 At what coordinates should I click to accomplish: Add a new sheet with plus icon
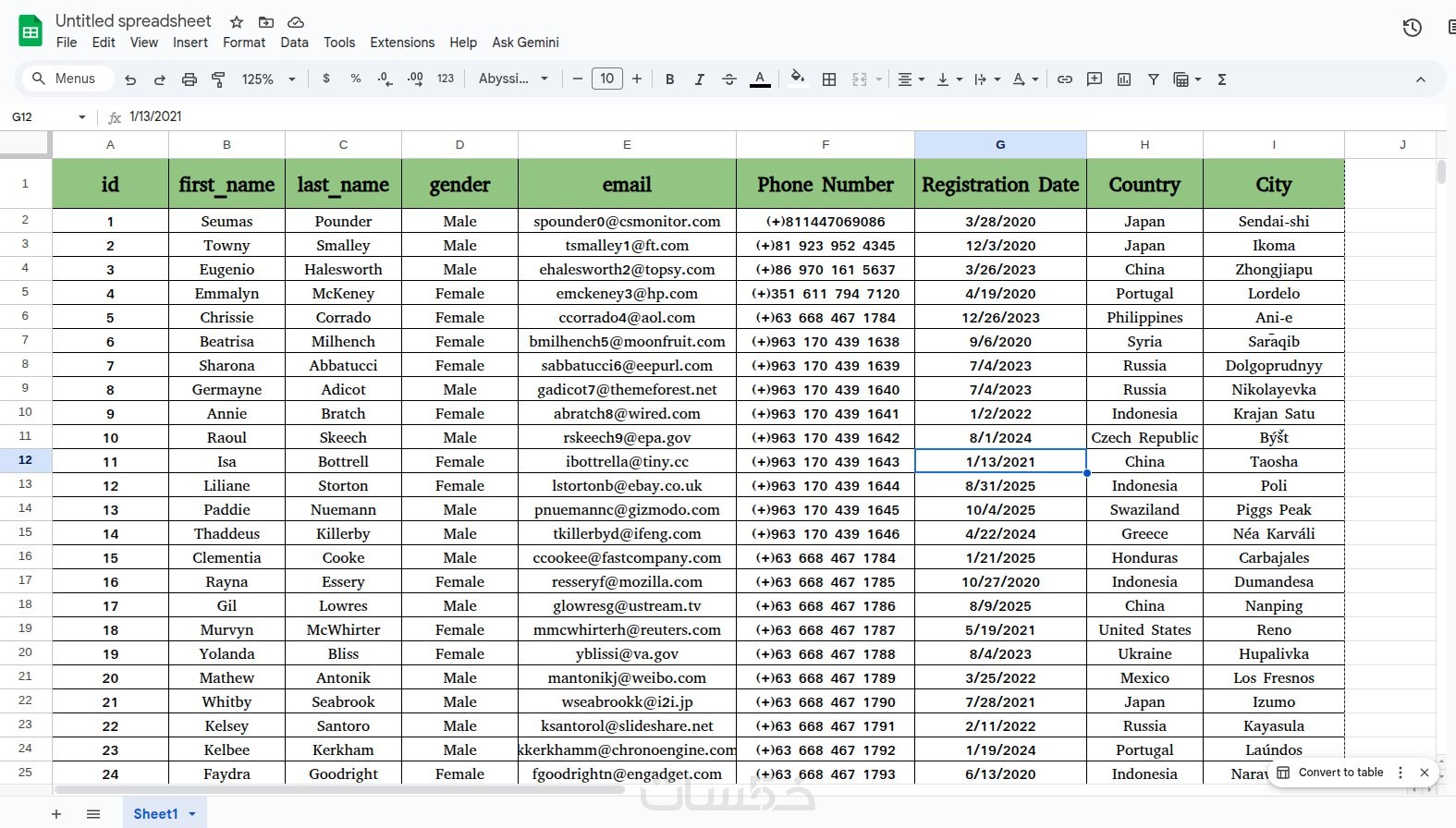point(56,814)
